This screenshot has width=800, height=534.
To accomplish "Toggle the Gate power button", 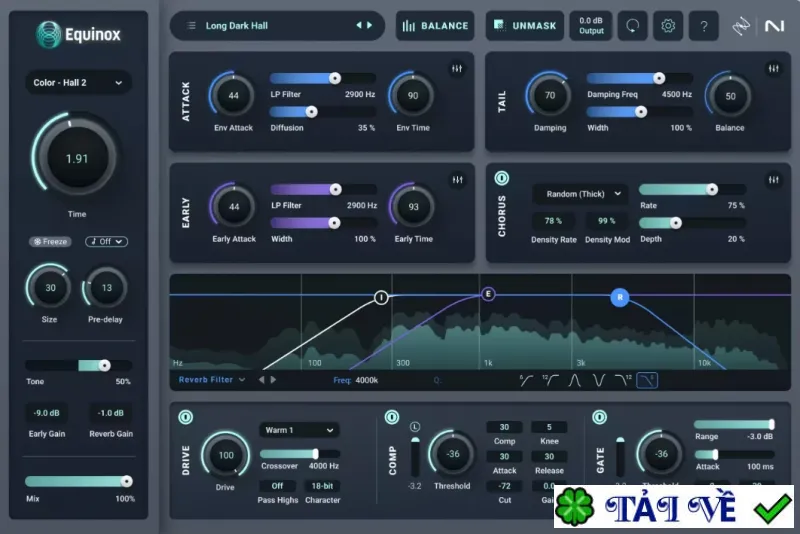I will pos(599,417).
